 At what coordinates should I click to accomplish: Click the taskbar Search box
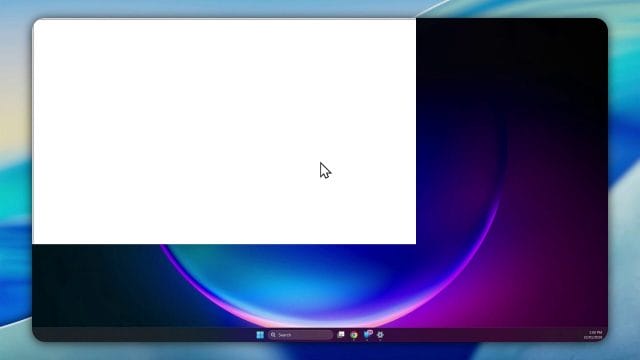(x=300, y=335)
